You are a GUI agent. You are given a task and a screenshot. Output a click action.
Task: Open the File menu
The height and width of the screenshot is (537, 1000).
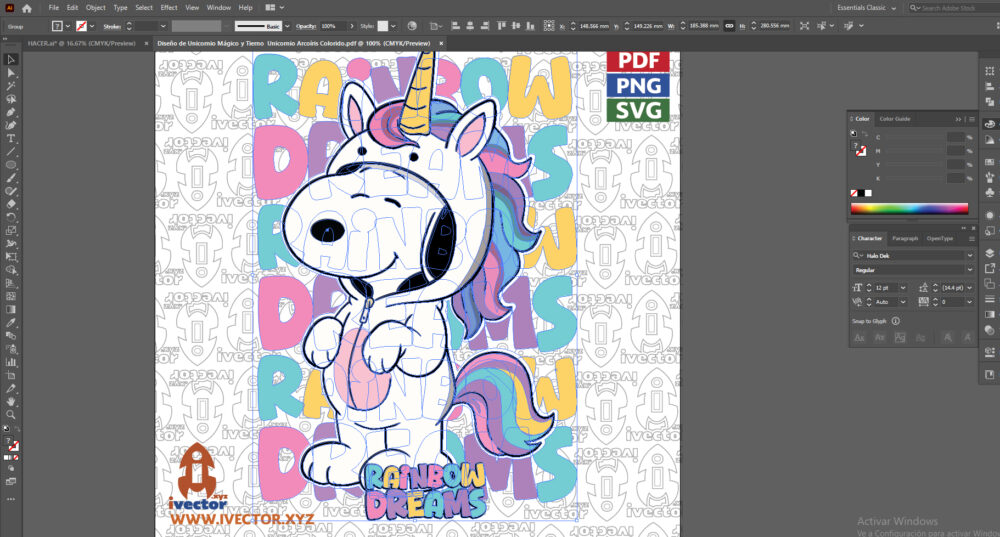[54, 8]
